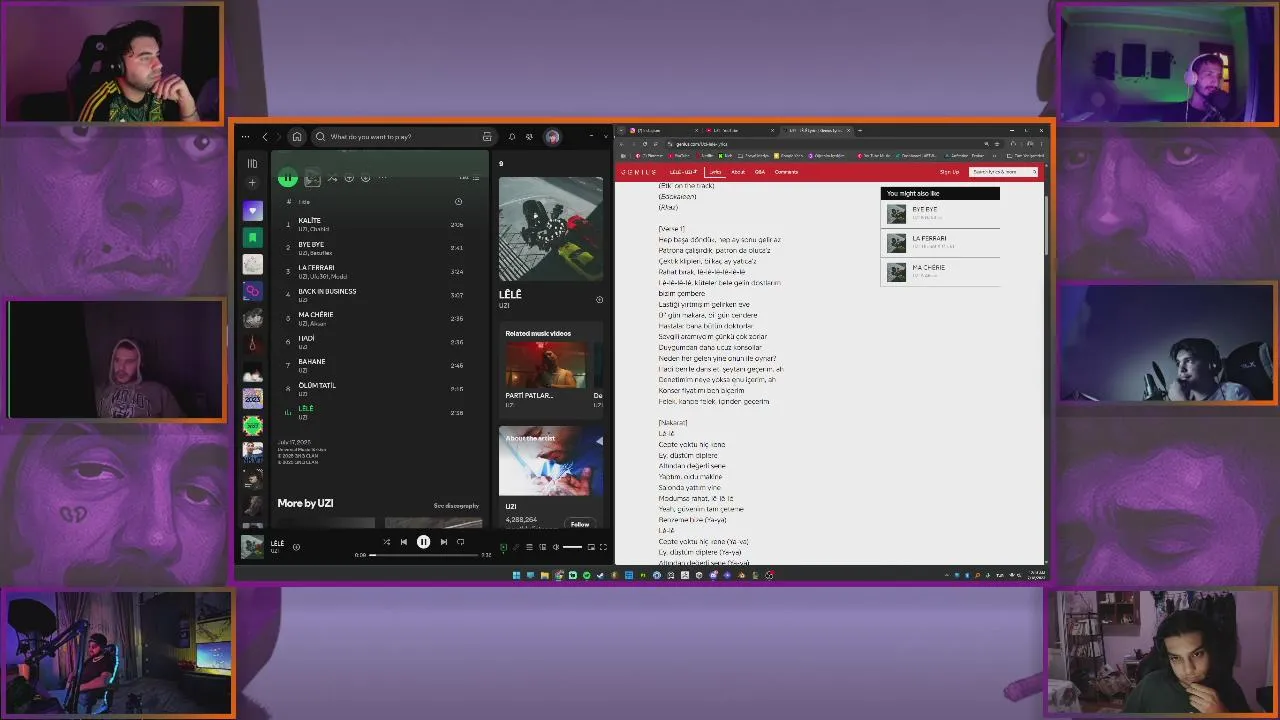This screenshot has height=720, width=1280.
Task: Select About tab on Genius
Action: [x=737, y=172]
